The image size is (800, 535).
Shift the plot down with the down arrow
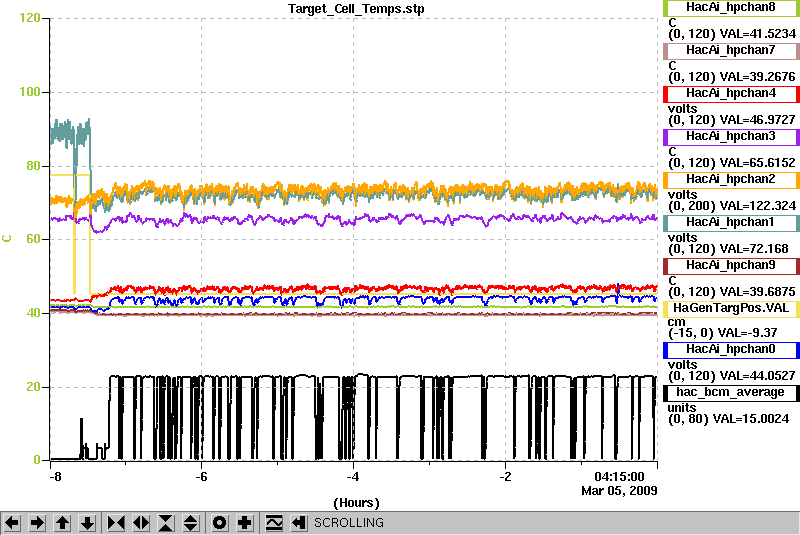pyautogui.click(x=87, y=523)
